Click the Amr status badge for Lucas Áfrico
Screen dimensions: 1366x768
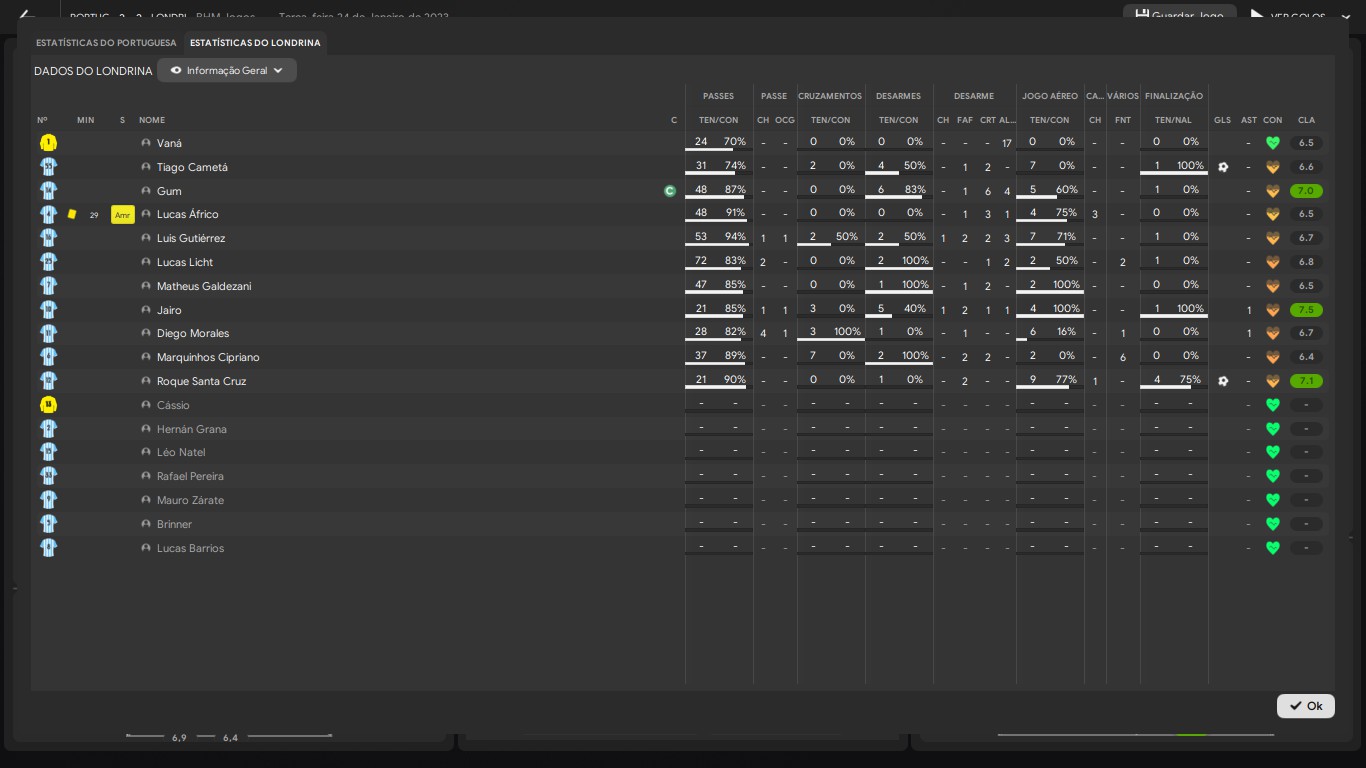click(123, 215)
